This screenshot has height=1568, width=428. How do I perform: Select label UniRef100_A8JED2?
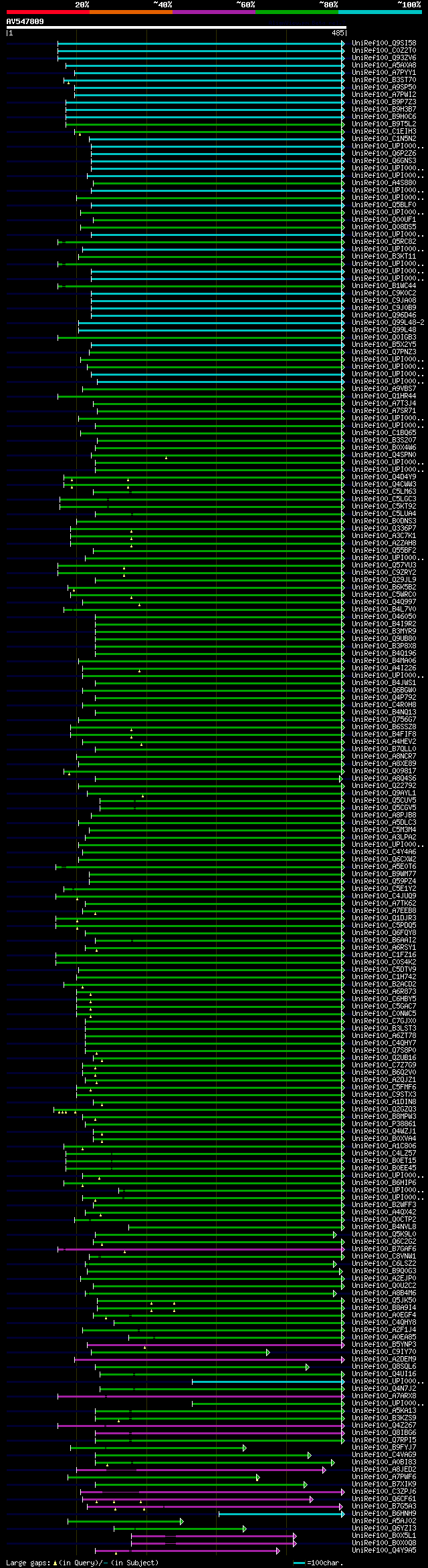384,1469
